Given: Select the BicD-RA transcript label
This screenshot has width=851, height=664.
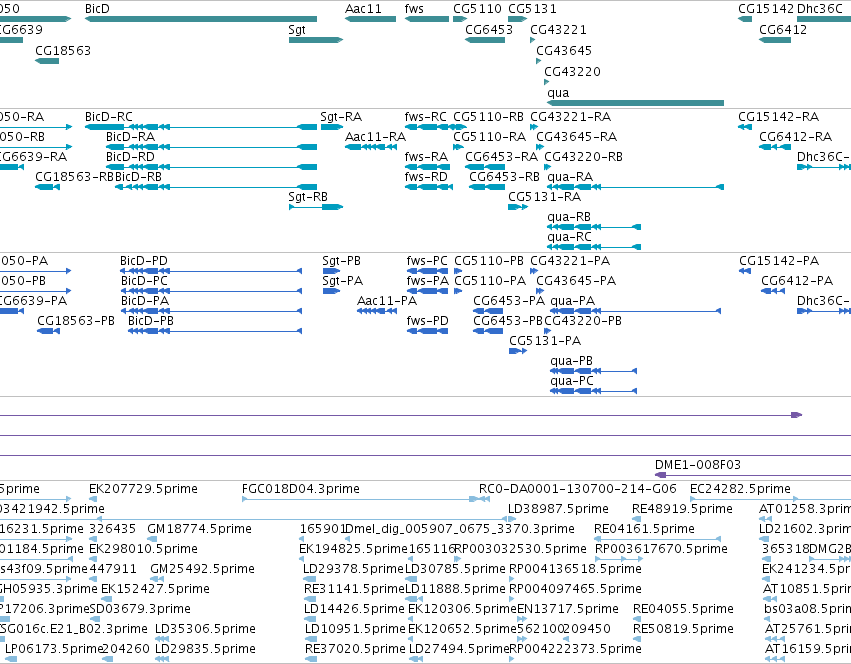Looking at the screenshot, I should click(130, 137).
